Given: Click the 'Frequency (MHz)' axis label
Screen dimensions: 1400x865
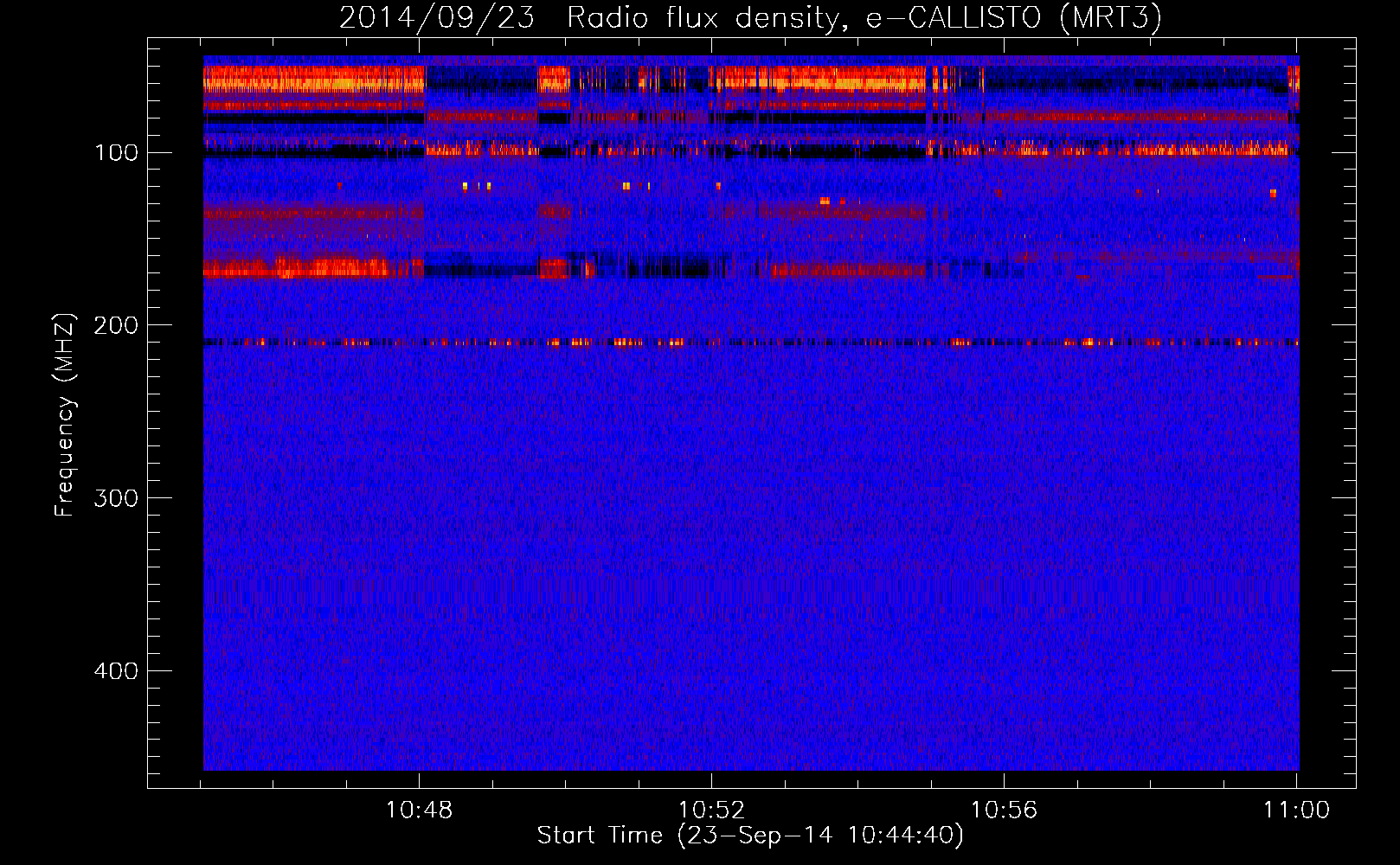Looking at the screenshot, I should pos(65,414).
